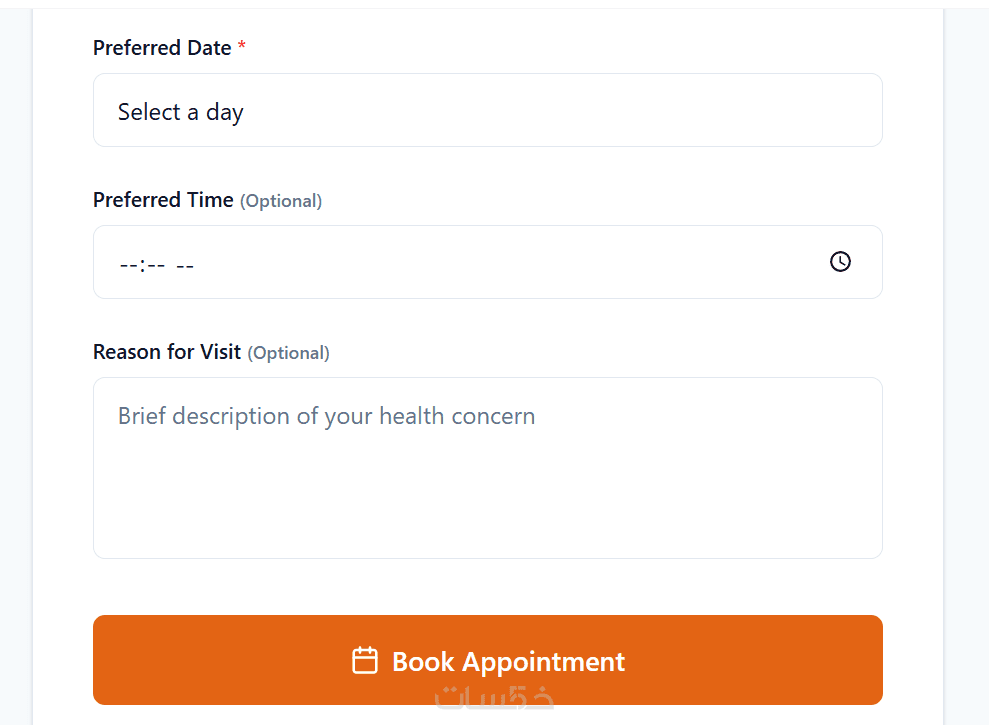The width and height of the screenshot is (989, 725).
Task: Click "(Optional)" beside Preferred Time
Action: coord(281,201)
